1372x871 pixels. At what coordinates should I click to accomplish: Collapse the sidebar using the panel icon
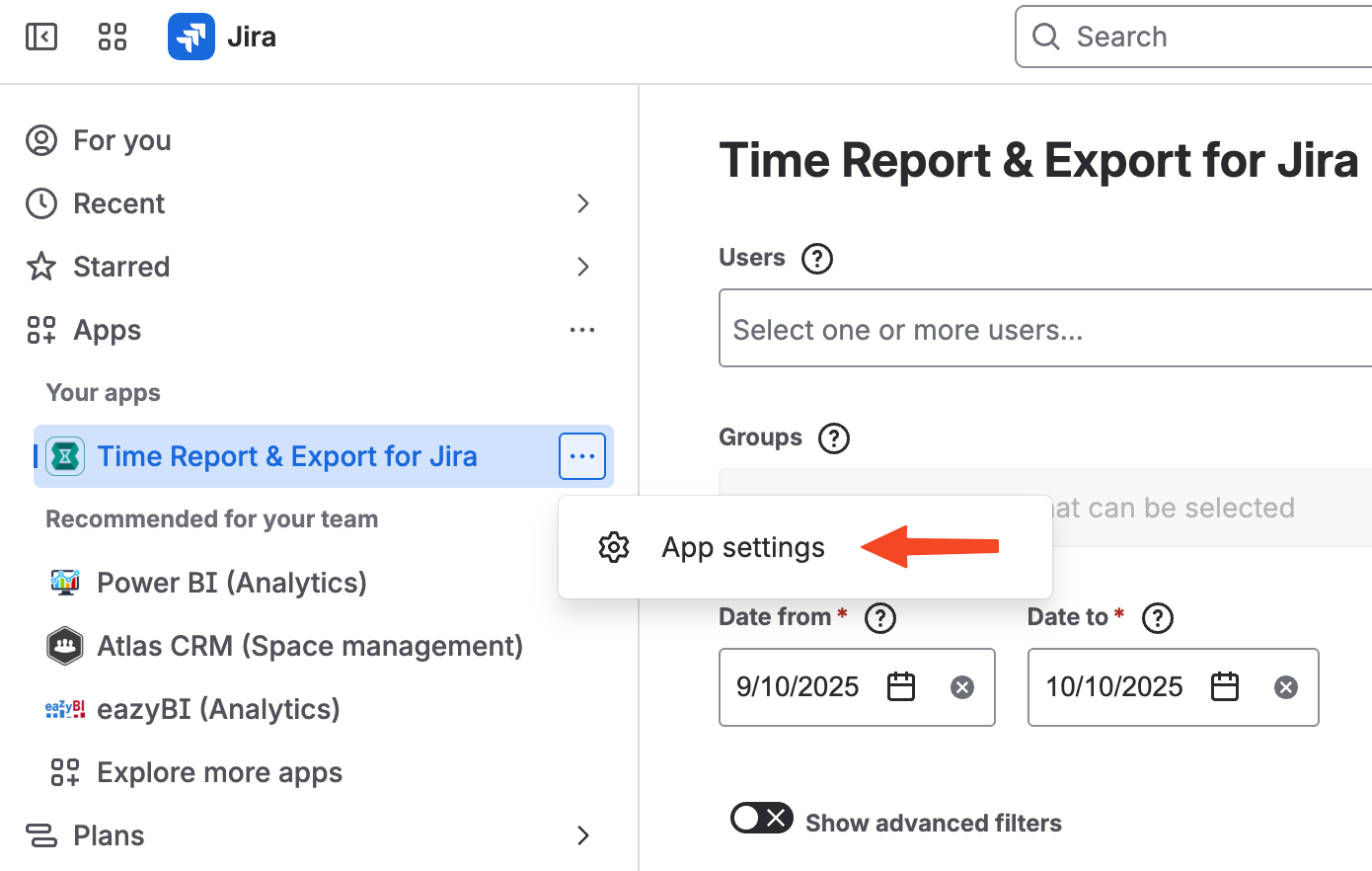point(41,38)
